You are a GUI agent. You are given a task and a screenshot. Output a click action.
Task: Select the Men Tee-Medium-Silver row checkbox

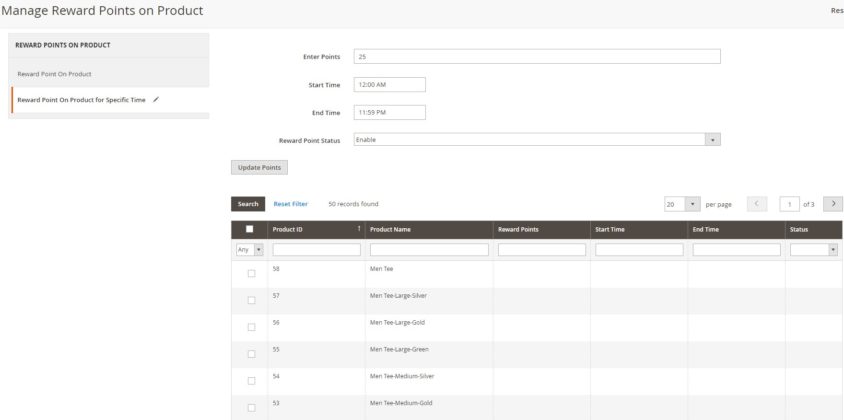[x=251, y=381]
